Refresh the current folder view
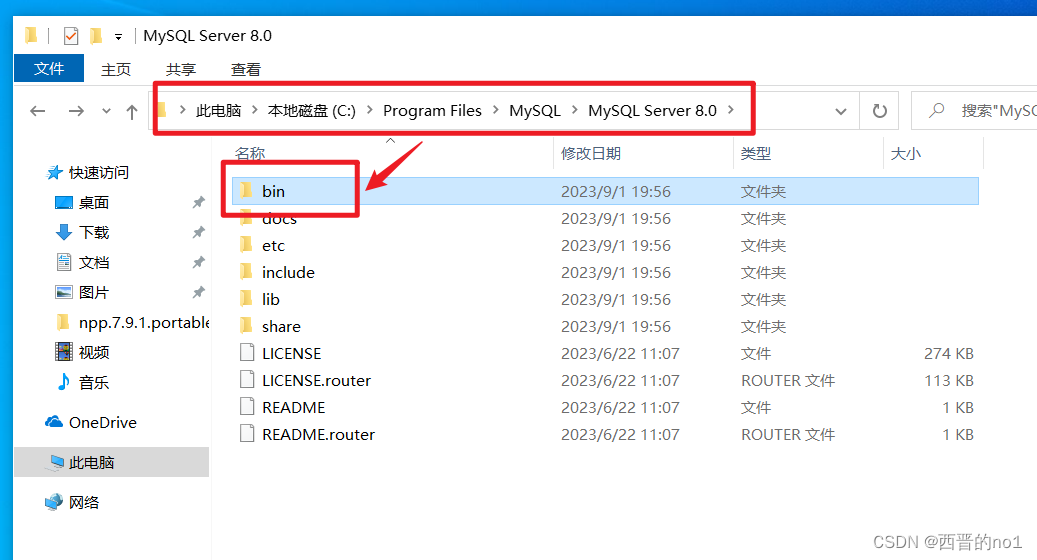The width and height of the screenshot is (1037, 560). pyautogui.click(x=879, y=111)
